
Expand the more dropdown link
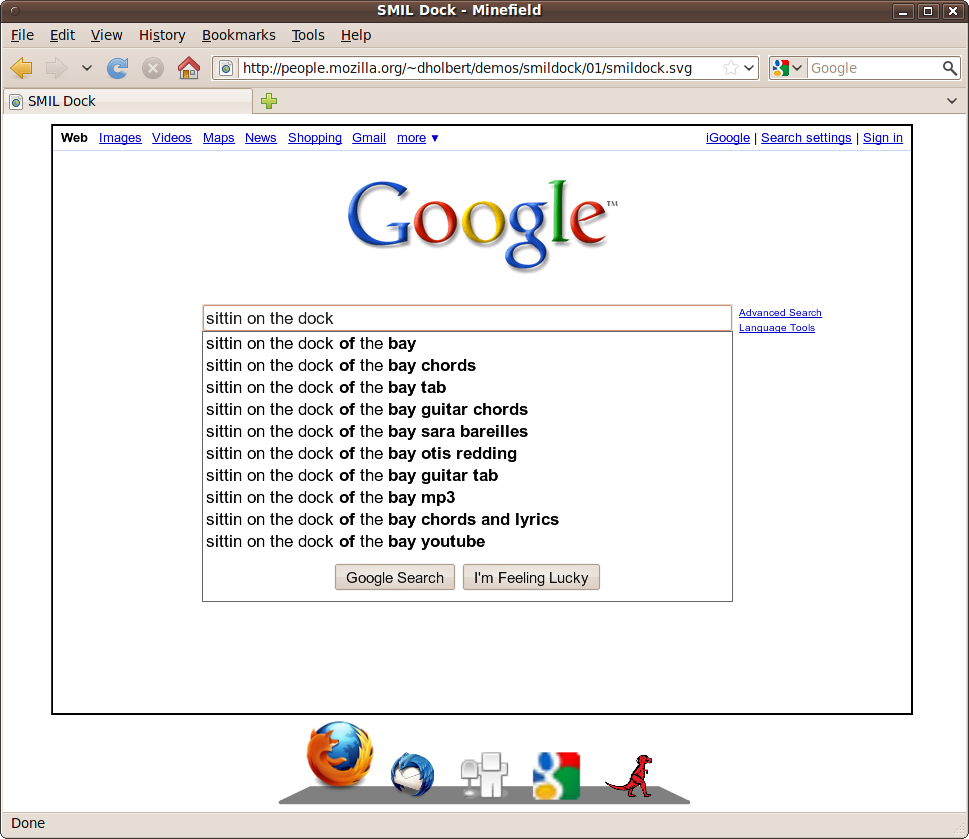(x=418, y=138)
